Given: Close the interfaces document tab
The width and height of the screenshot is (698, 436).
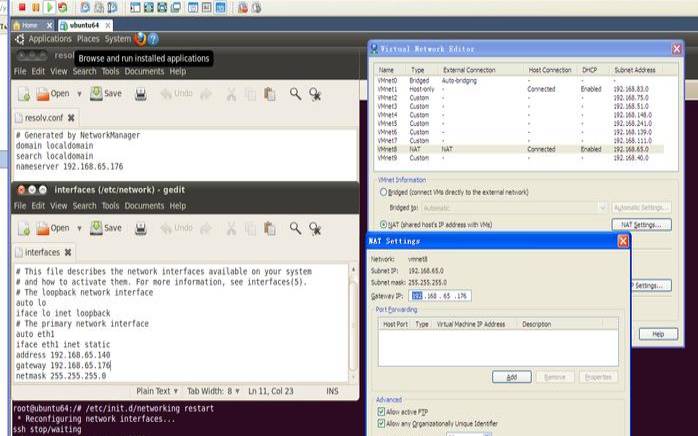Looking at the screenshot, I should 68,253.
